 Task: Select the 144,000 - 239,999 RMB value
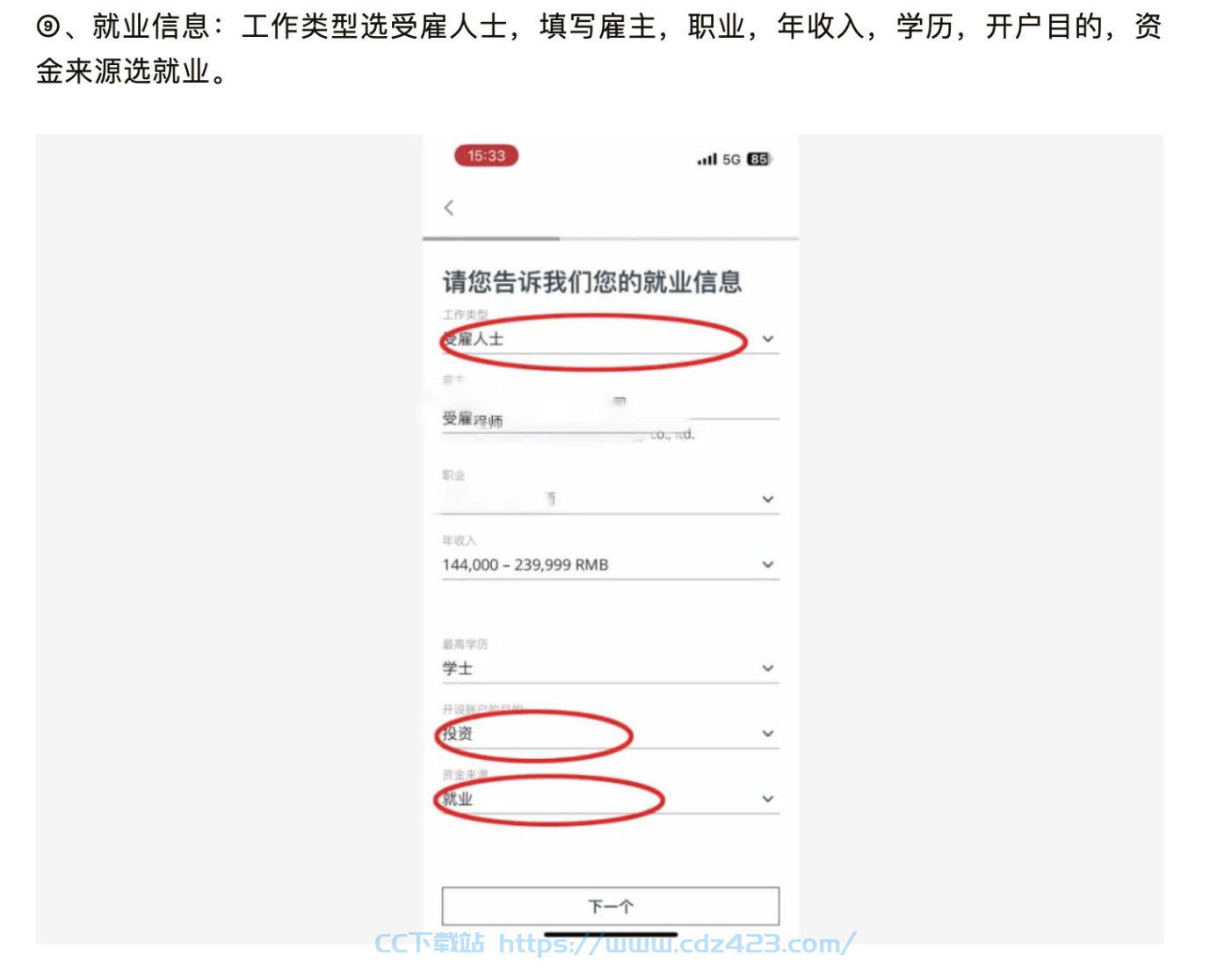[525, 564]
